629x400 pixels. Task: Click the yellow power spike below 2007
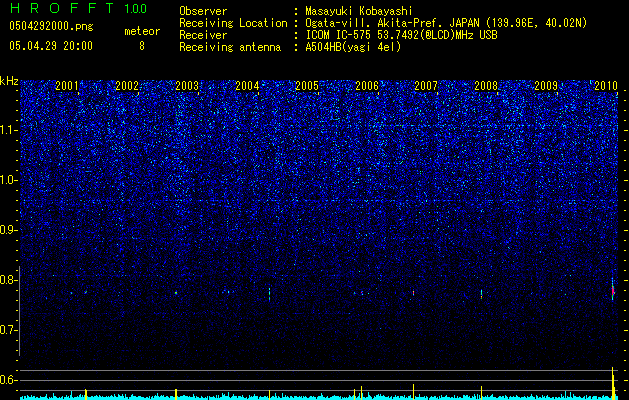pyautogui.click(x=413, y=390)
